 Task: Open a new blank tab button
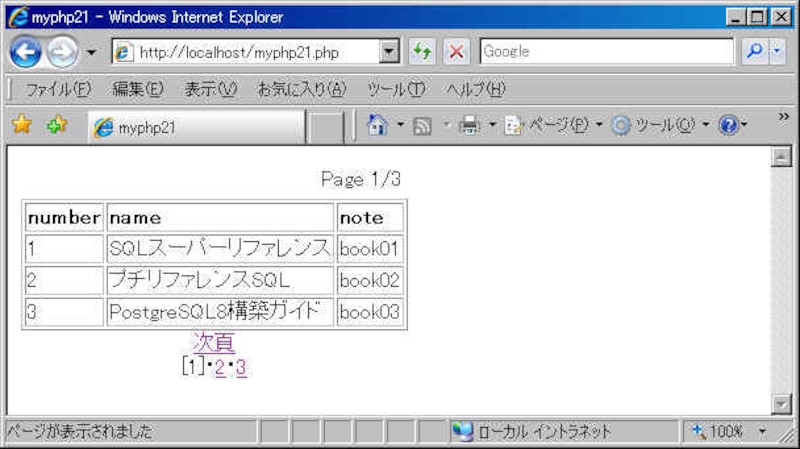[327, 127]
